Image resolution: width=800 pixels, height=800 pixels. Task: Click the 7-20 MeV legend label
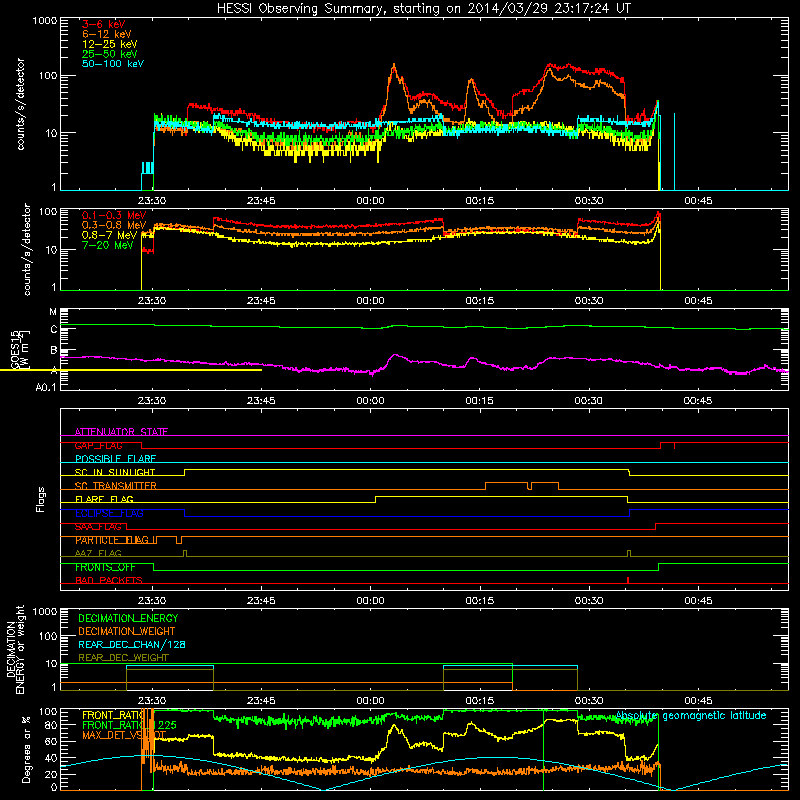pyautogui.click(x=108, y=245)
